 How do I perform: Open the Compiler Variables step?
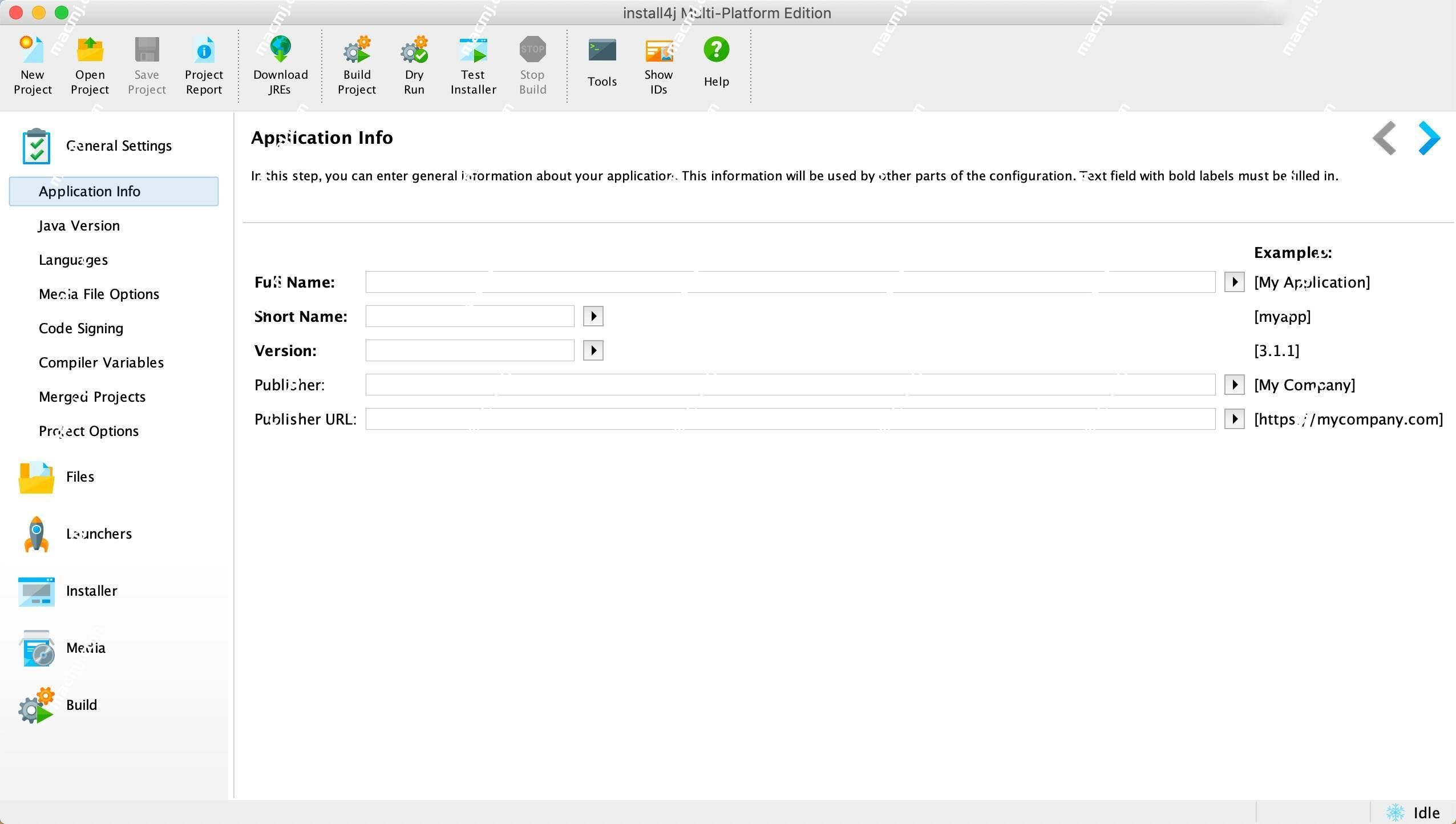point(101,363)
